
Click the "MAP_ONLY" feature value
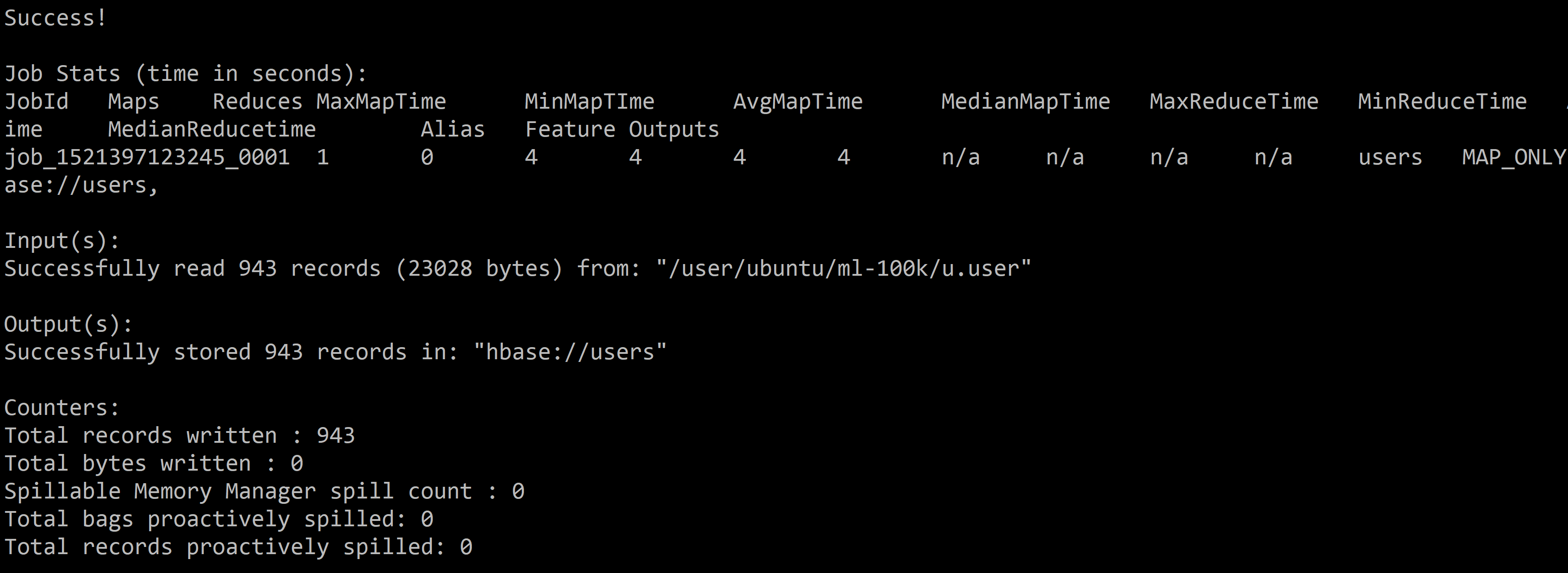(1513, 158)
